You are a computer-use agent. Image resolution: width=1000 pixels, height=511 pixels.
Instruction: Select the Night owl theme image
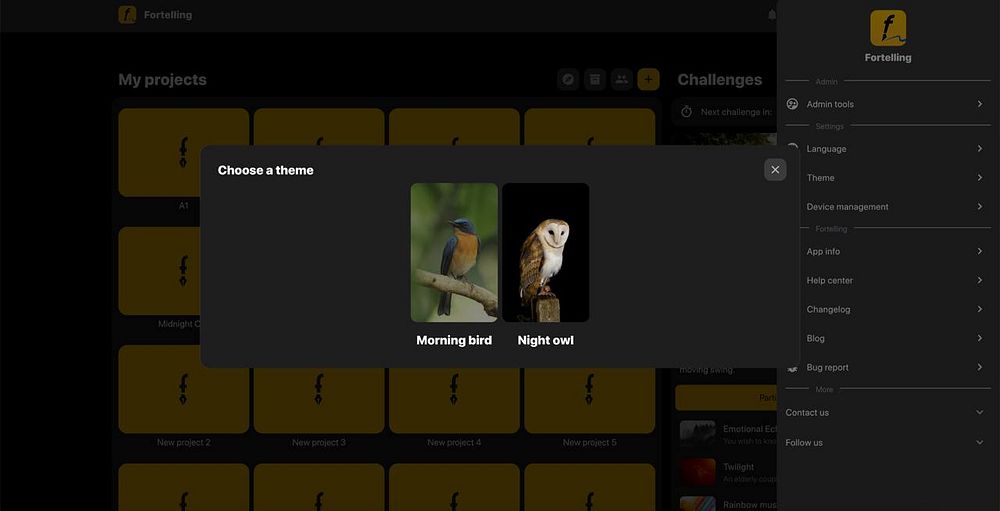tap(545, 253)
